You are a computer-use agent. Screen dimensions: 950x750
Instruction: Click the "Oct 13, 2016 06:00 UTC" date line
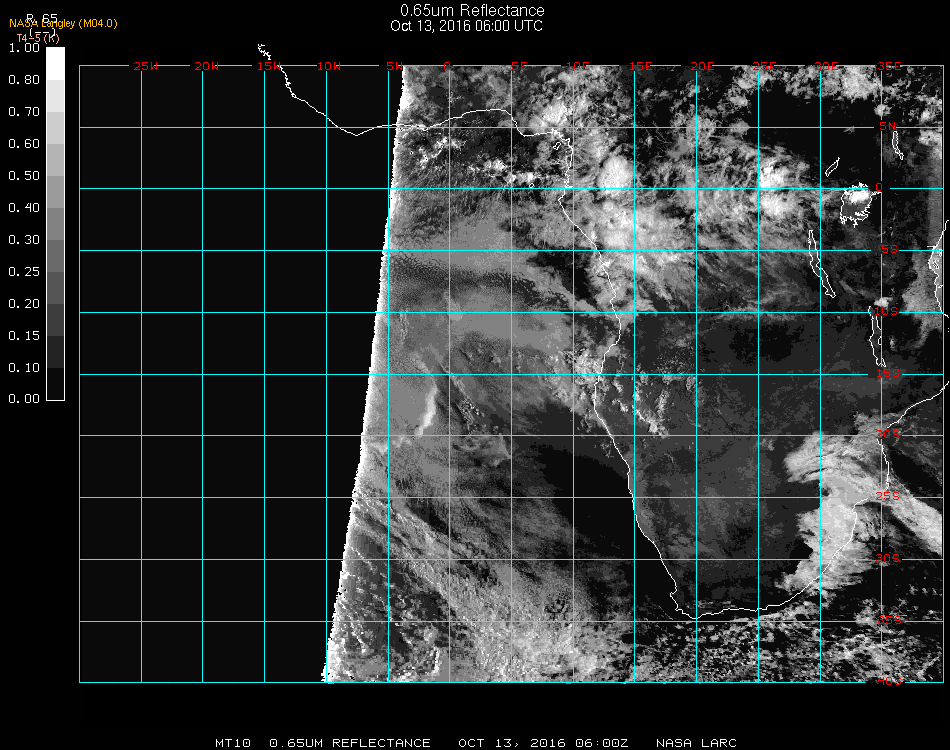(467, 26)
